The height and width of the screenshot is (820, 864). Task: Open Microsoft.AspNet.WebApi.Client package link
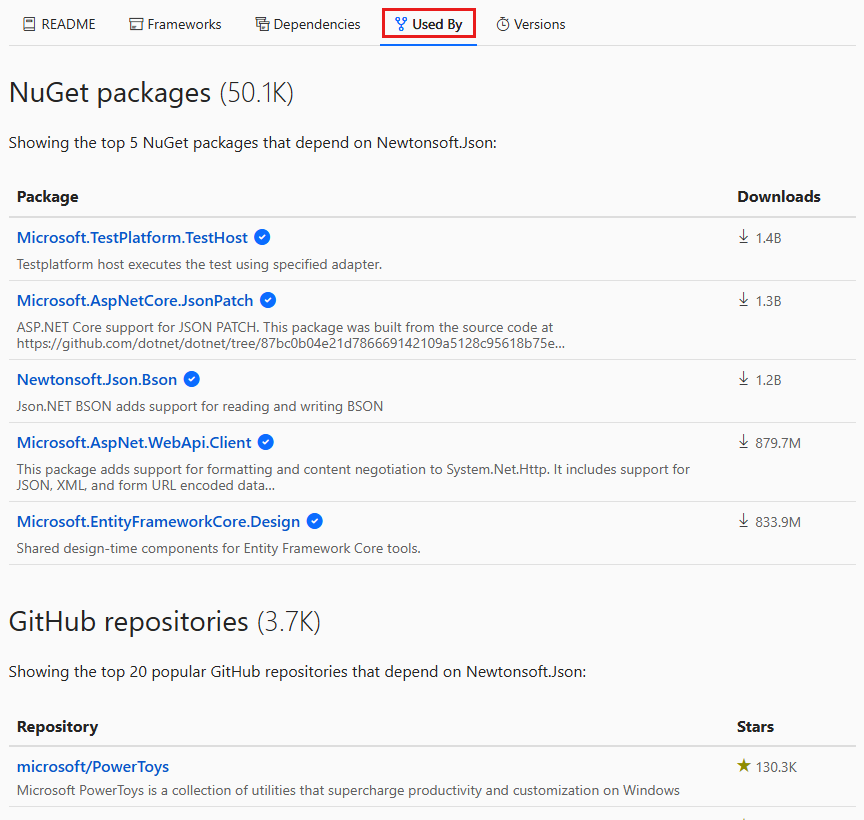pos(134,442)
